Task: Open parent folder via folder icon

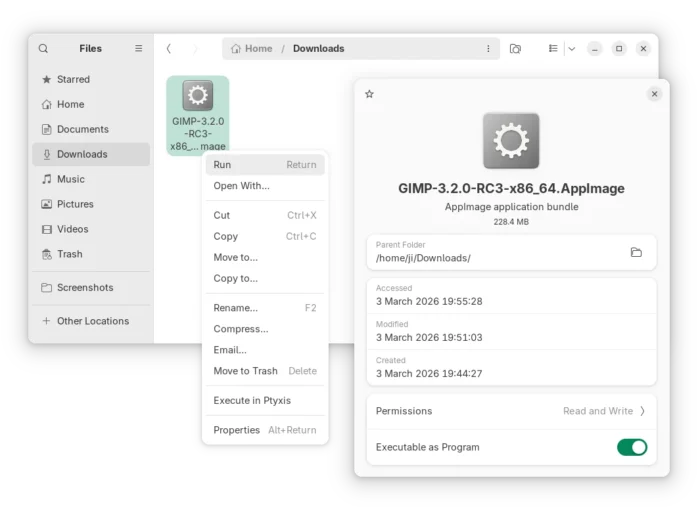Action: (x=636, y=252)
